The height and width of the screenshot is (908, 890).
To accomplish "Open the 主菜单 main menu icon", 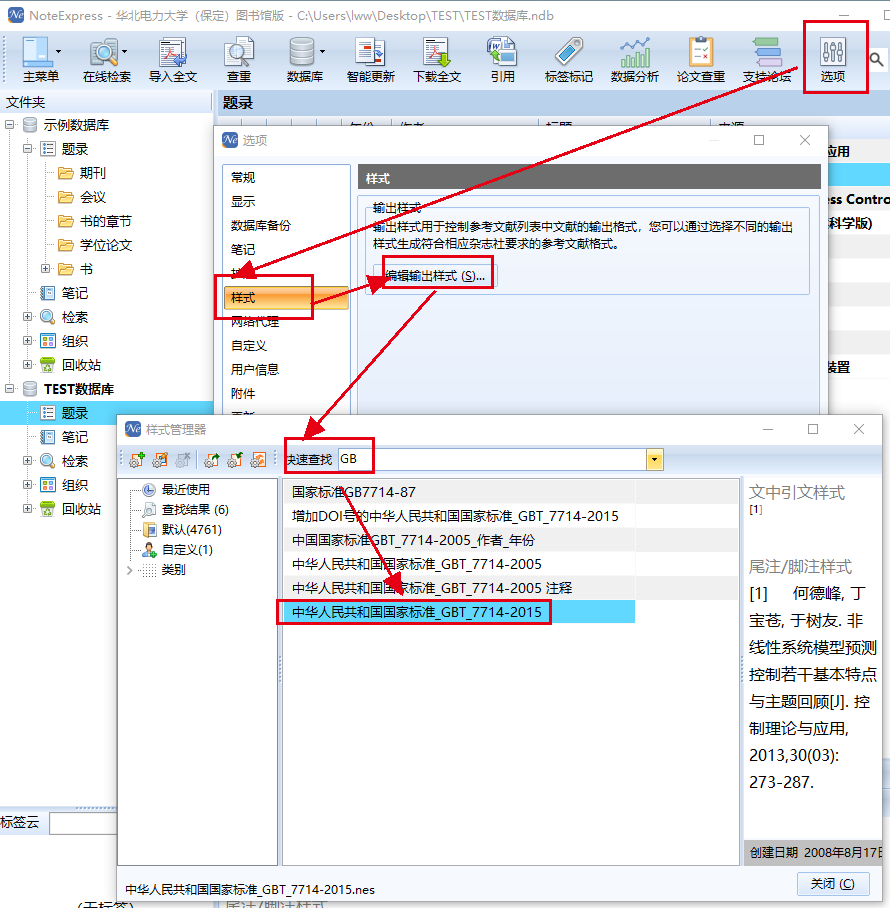I will (x=36, y=52).
